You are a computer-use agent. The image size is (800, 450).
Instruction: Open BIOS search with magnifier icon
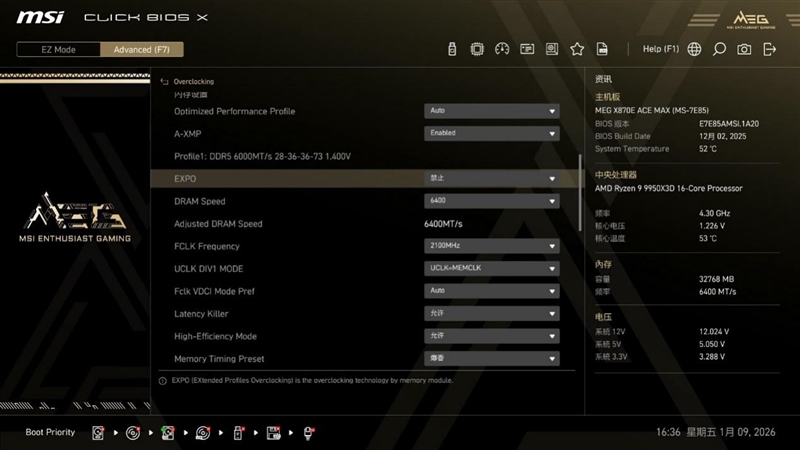pyautogui.click(x=719, y=49)
